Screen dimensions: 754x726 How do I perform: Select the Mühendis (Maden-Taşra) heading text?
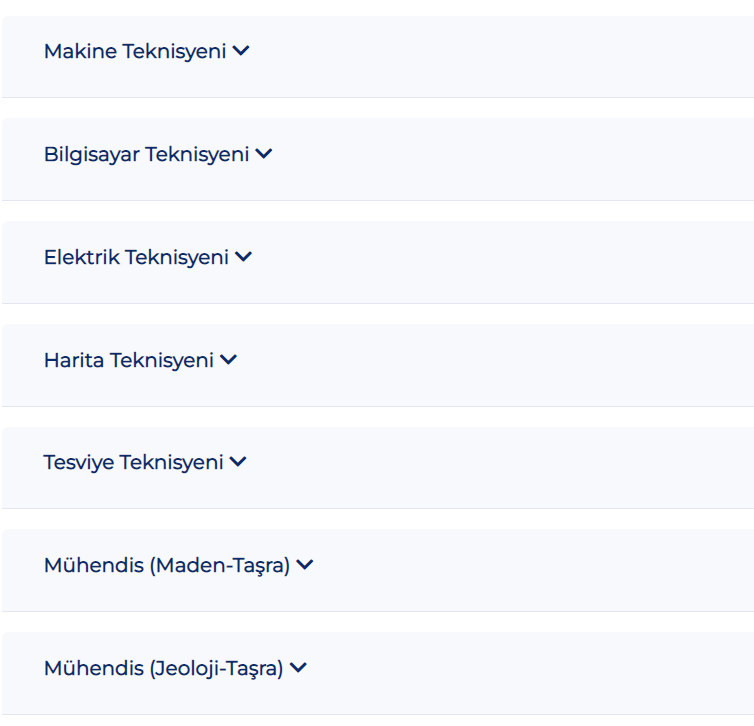coord(167,565)
